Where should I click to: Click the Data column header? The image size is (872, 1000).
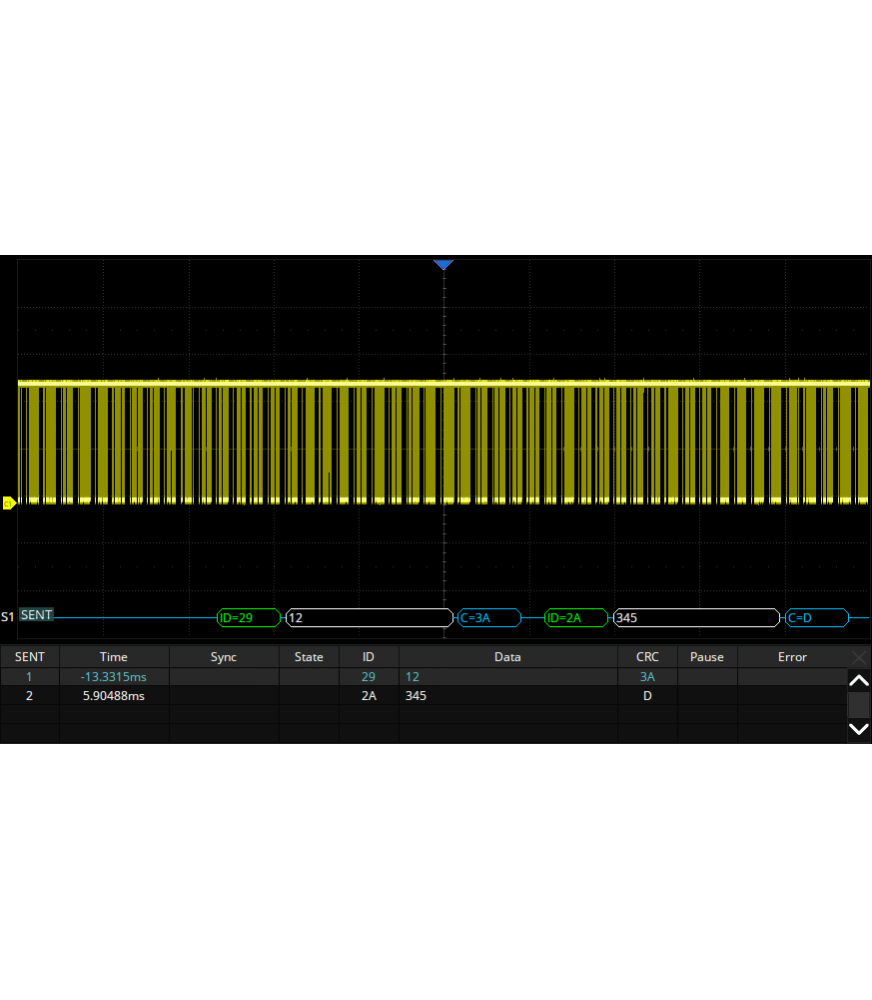click(508, 657)
